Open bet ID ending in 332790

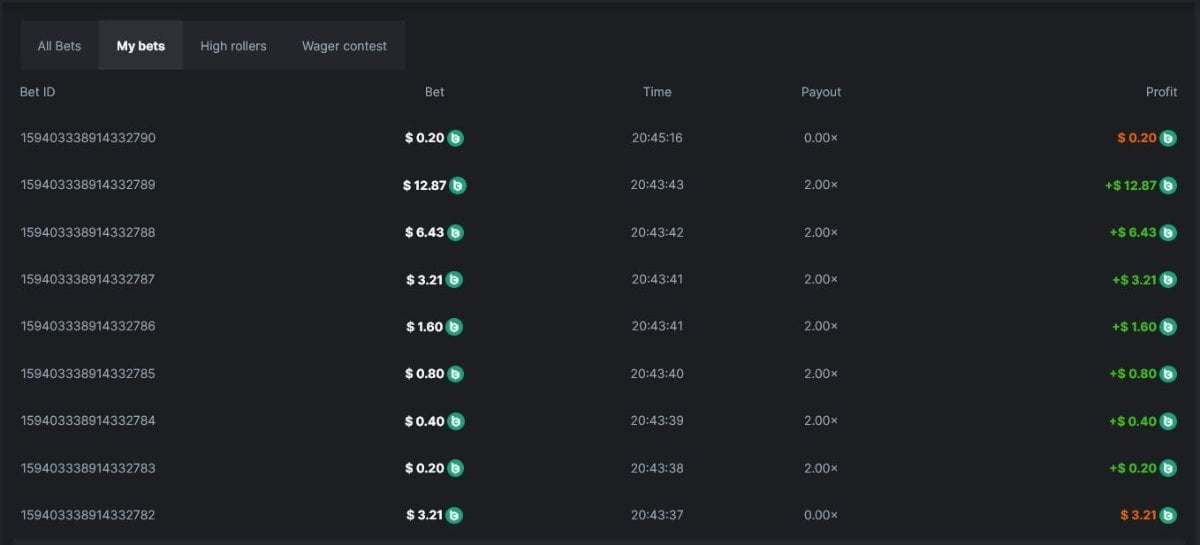coord(88,138)
